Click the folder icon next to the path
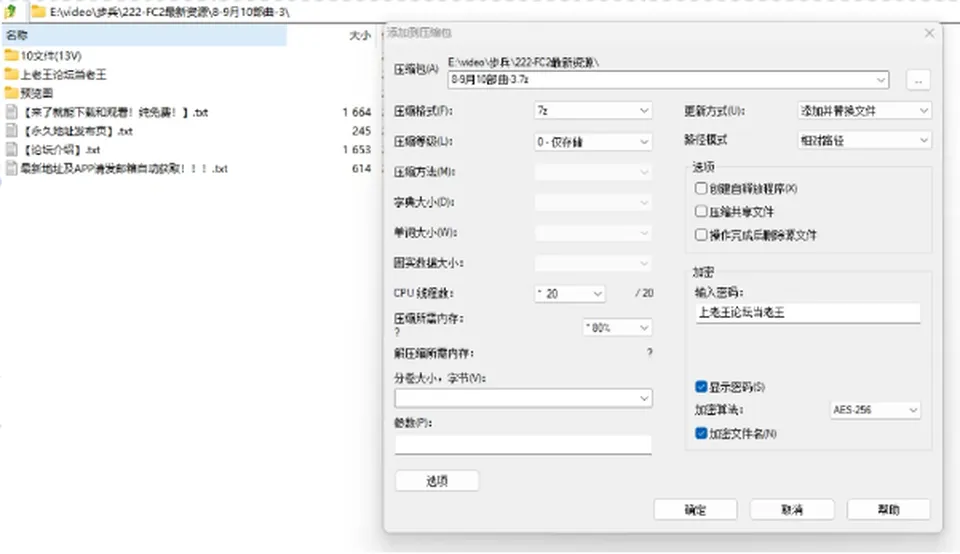 coord(38,12)
